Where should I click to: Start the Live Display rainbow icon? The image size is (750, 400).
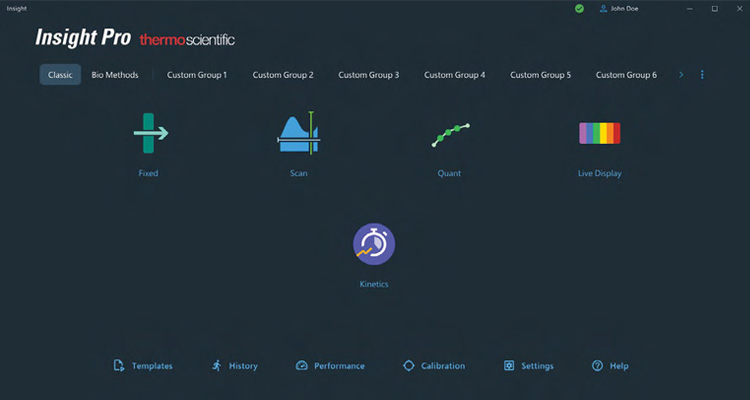pyautogui.click(x=600, y=133)
